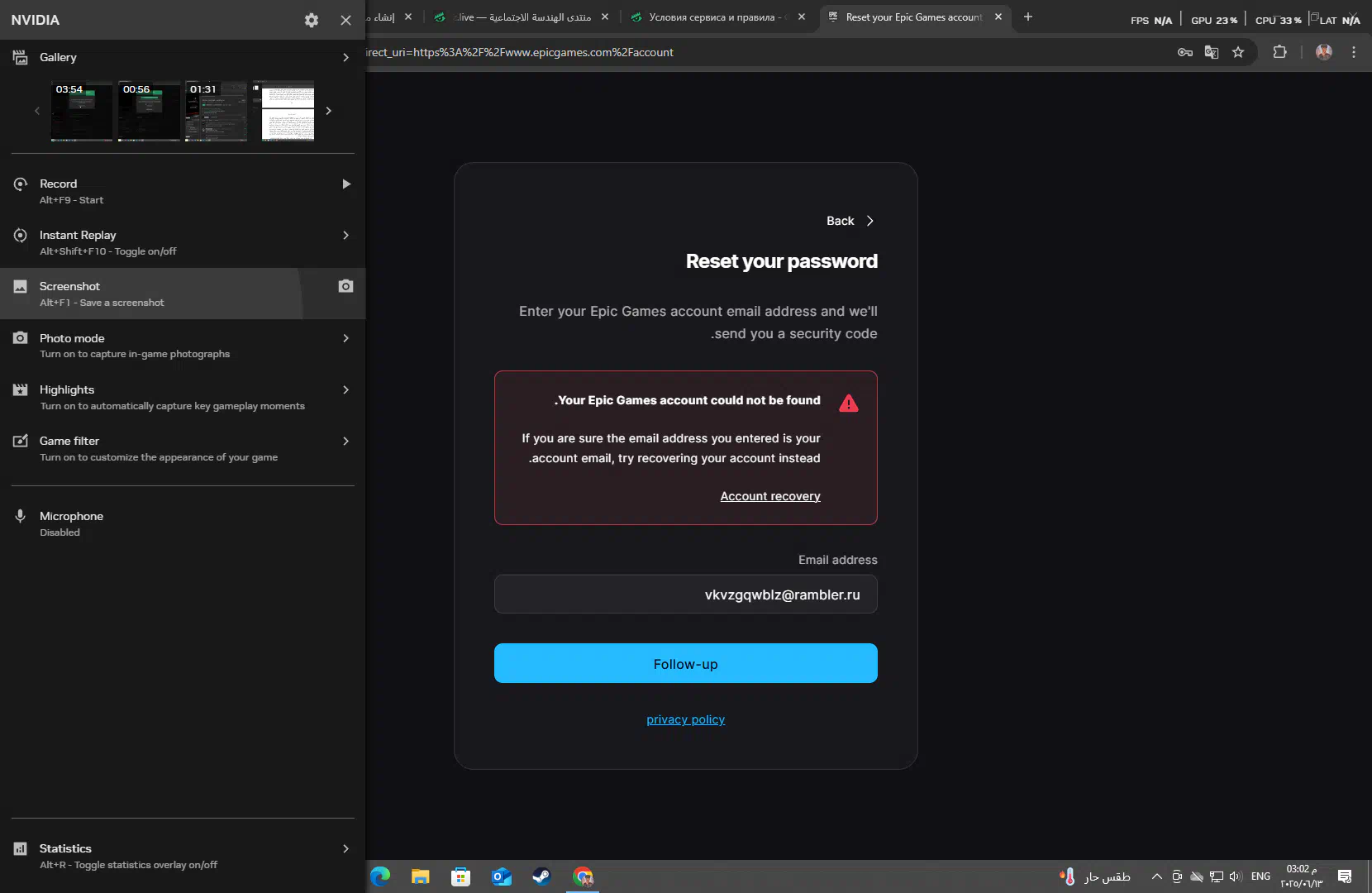Focus the Email address input field
Screen dimensions: 1372x893
point(686,595)
